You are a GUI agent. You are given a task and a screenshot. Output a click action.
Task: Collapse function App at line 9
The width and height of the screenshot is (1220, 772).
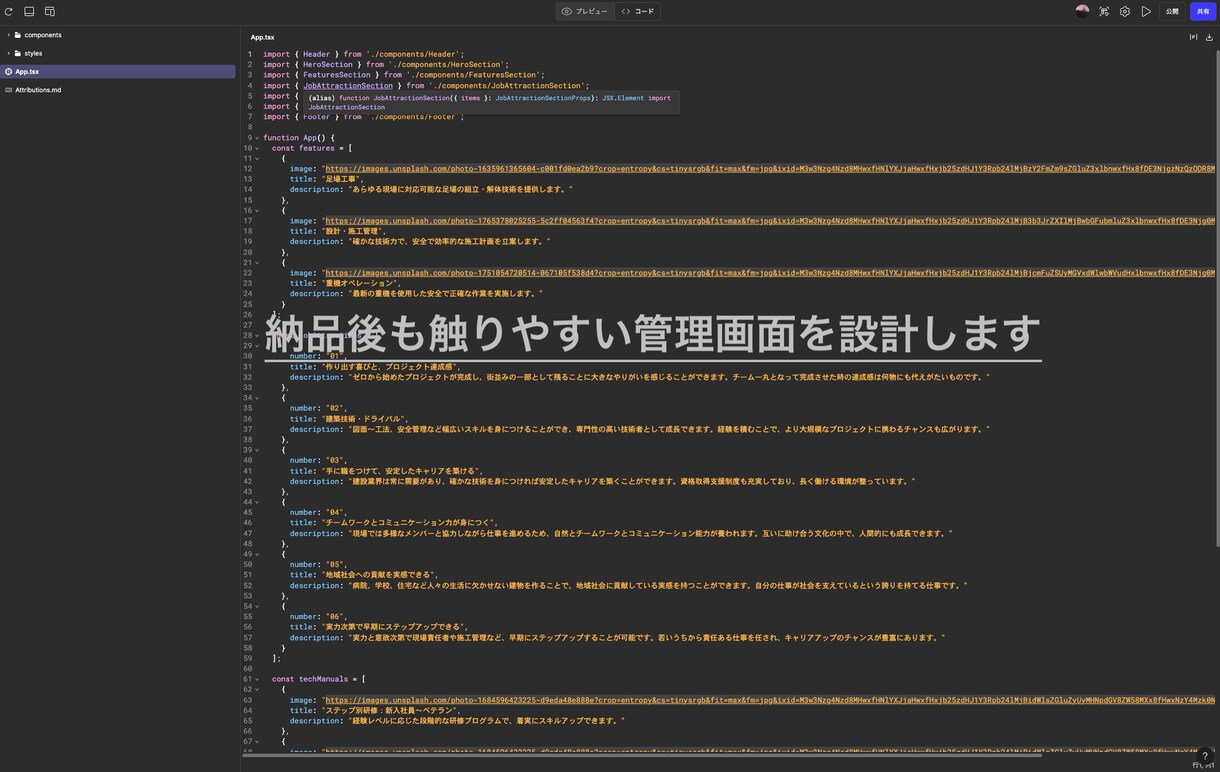pyautogui.click(x=257, y=138)
